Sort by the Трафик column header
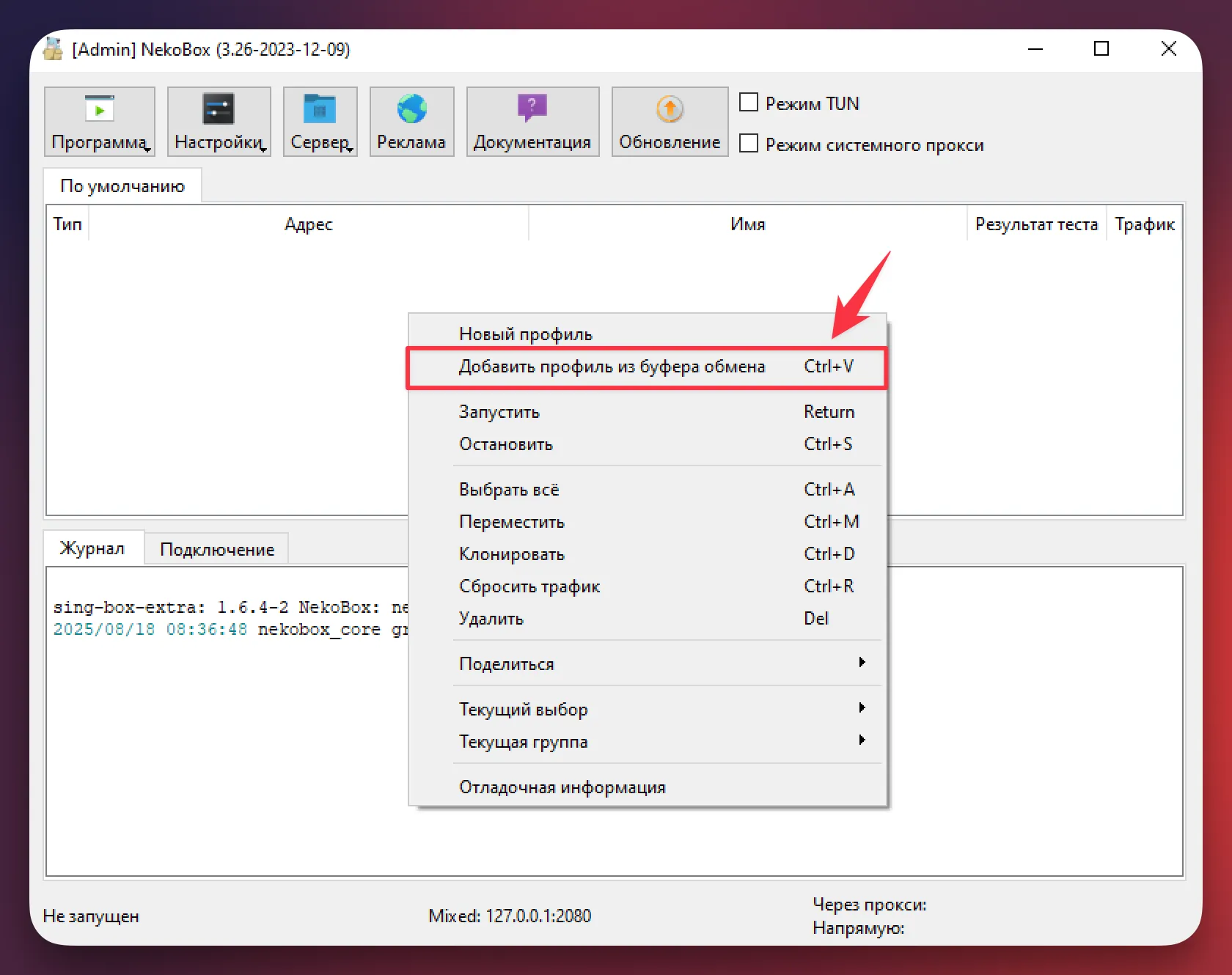Image resolution: width=1232 pixels, height=975 pixels. (1144, 224)
